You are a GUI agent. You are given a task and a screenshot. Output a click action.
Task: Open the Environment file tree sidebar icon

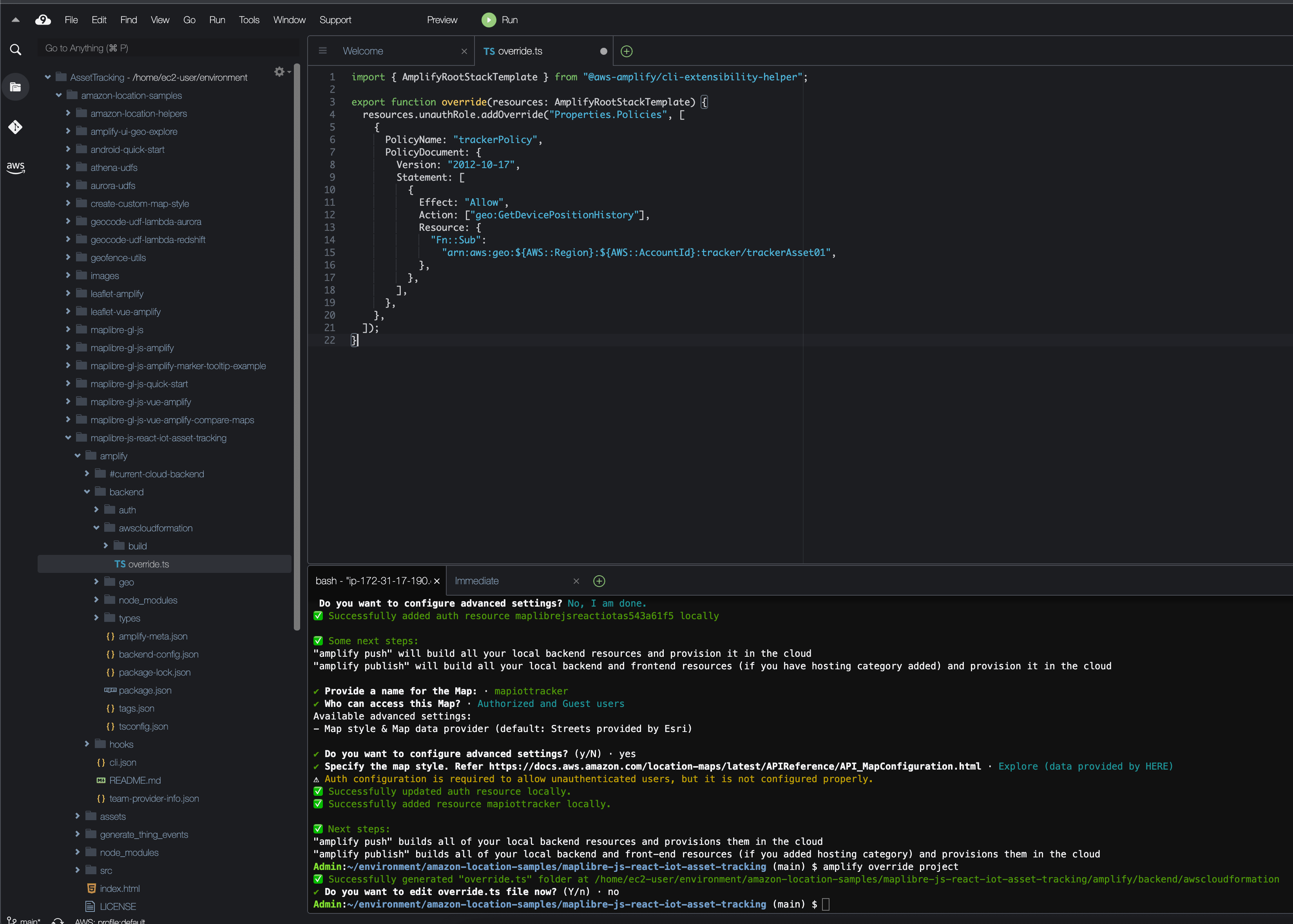(x=15, y=87)
